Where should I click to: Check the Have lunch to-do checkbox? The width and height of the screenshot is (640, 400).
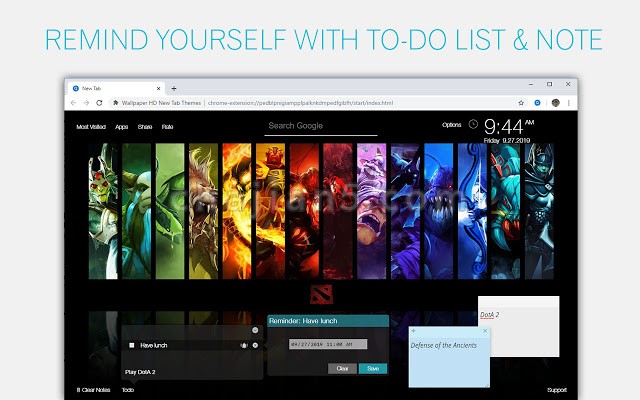[x=132, y=345]
